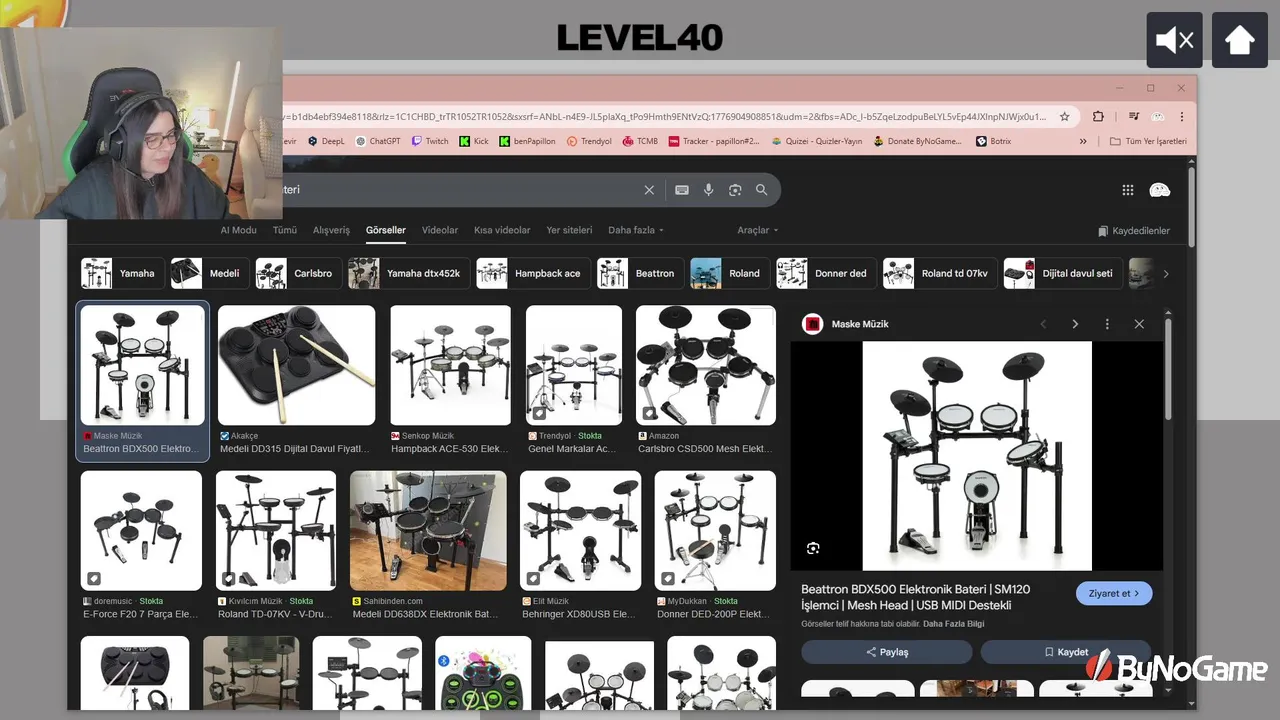Unmute using the overlay speaker button
Screen dimensions: 1280x720
pyautogui.click(x=1174, y=40)
